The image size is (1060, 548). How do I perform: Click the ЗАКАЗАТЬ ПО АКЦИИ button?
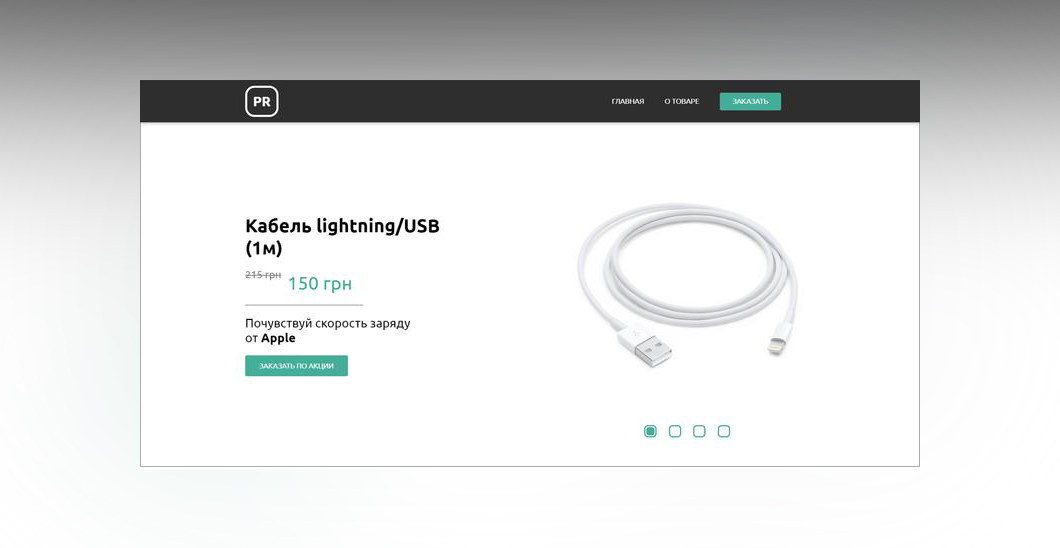tap(296, 366)
